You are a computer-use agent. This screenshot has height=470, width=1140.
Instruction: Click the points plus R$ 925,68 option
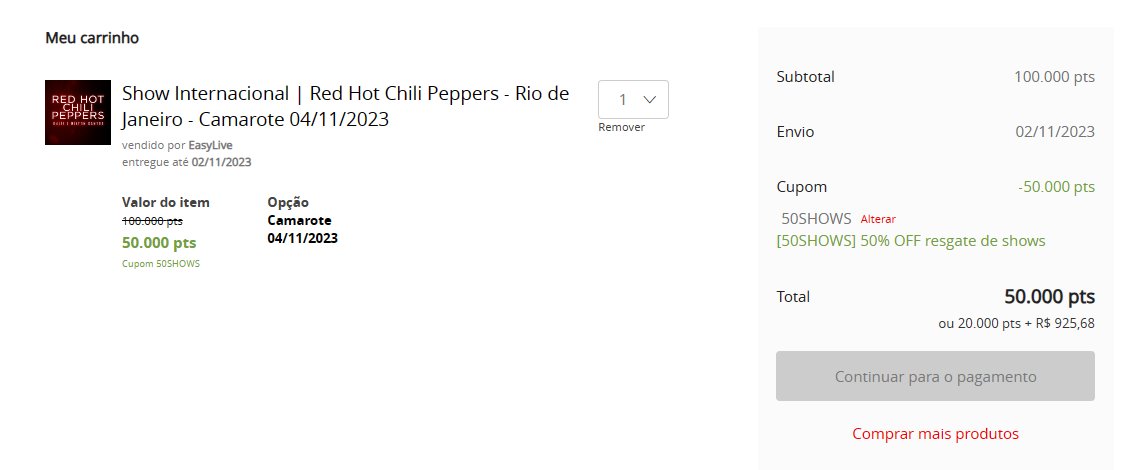point(1016,324)
